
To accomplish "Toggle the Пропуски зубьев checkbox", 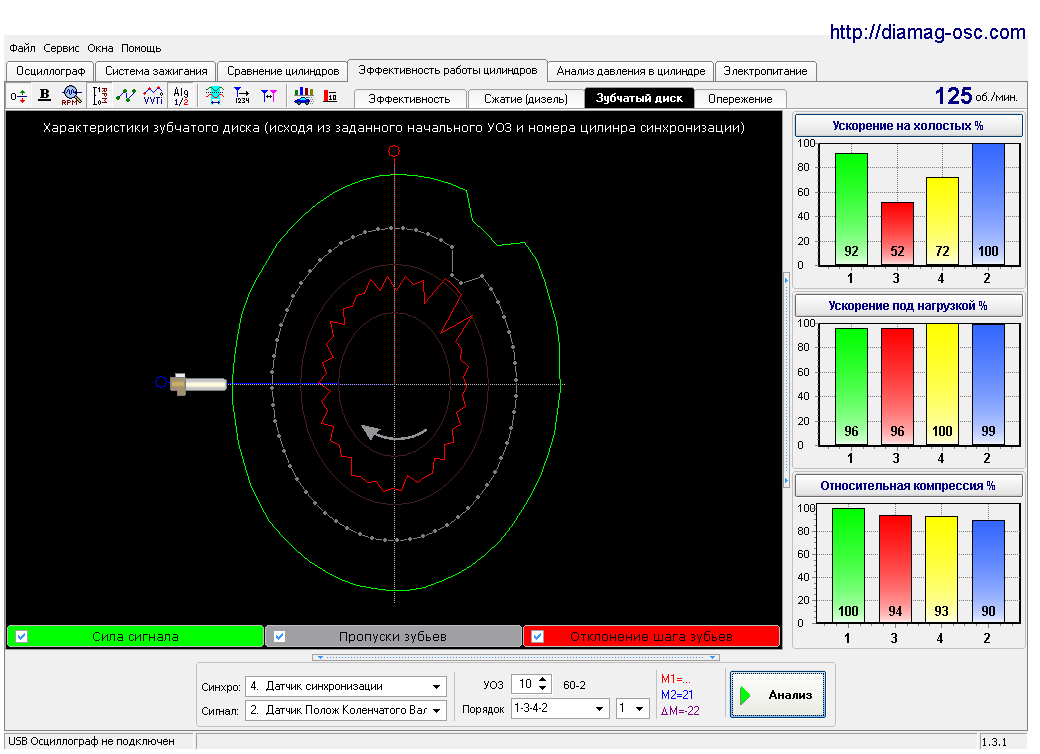I will click(279, 637).
